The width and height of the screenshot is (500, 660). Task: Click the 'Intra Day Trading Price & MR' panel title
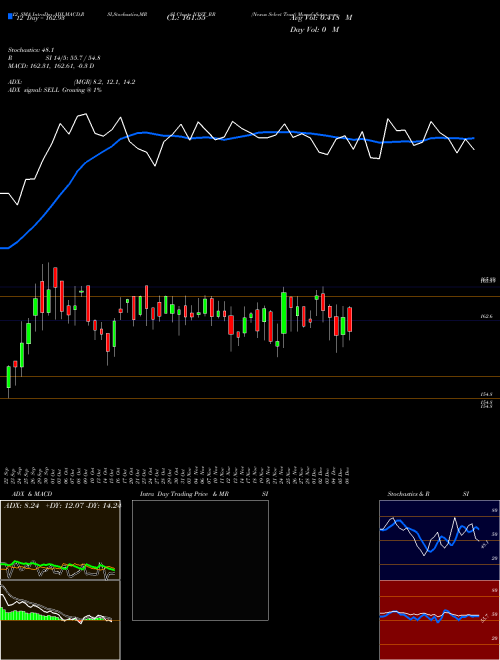point(184,494)
